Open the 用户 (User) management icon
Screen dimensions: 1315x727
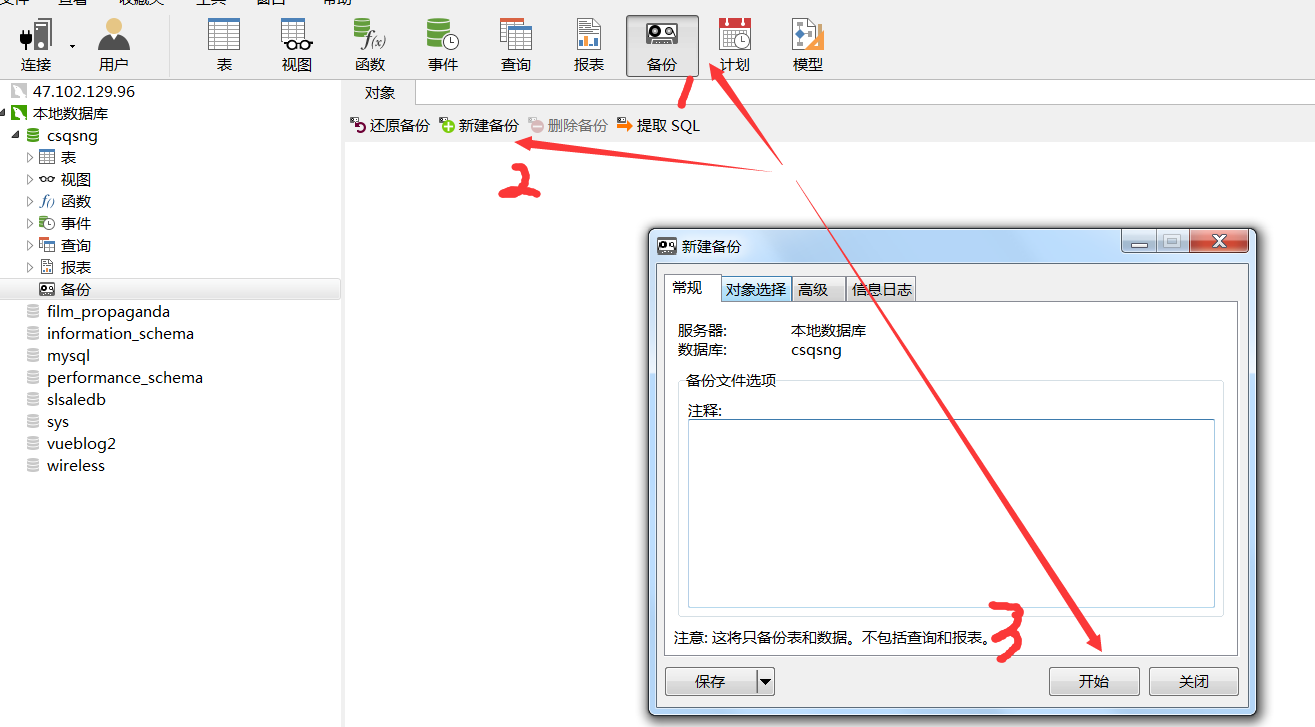click(114, 46)
